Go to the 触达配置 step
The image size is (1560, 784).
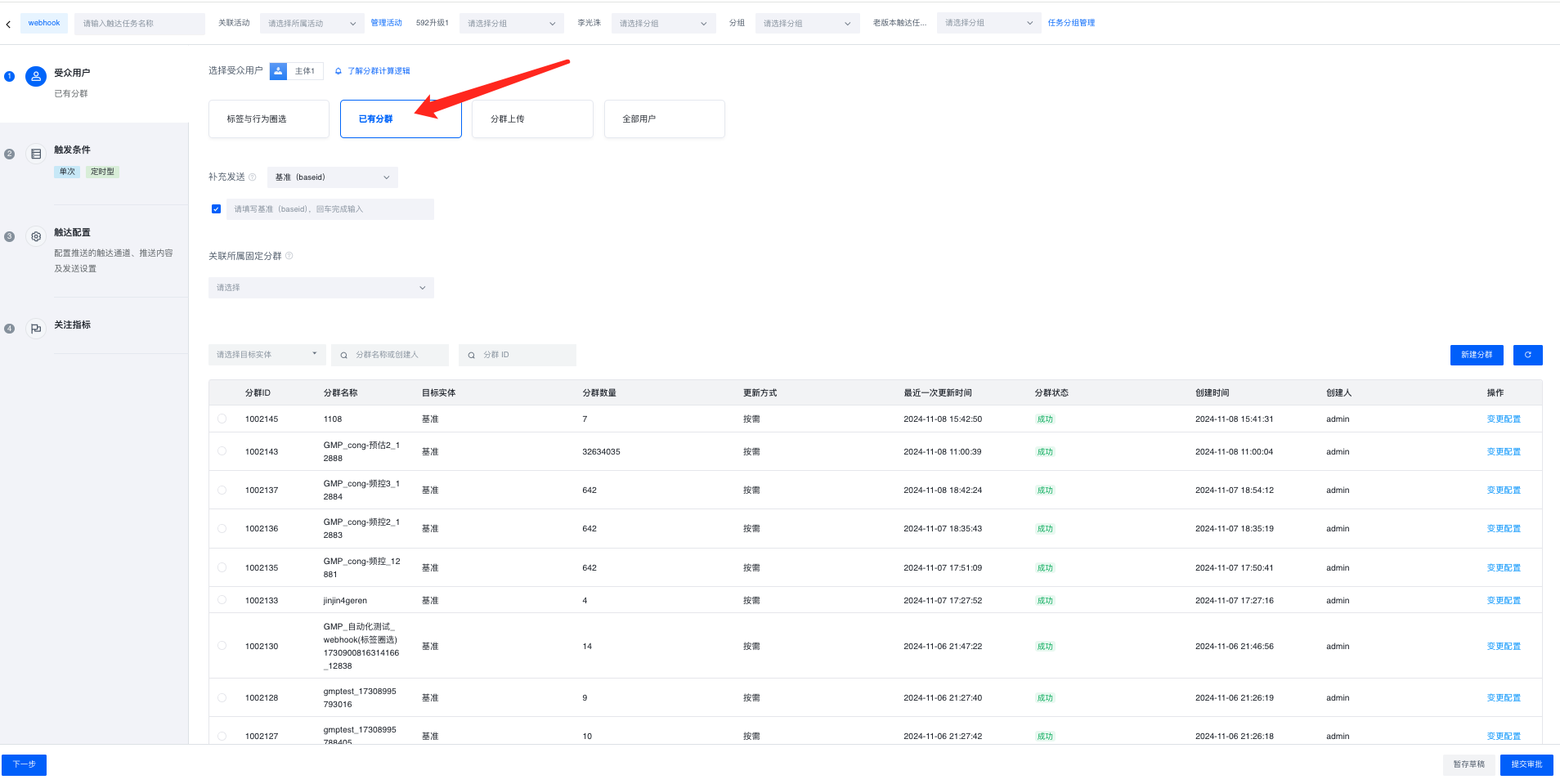[x=72, y=233]
